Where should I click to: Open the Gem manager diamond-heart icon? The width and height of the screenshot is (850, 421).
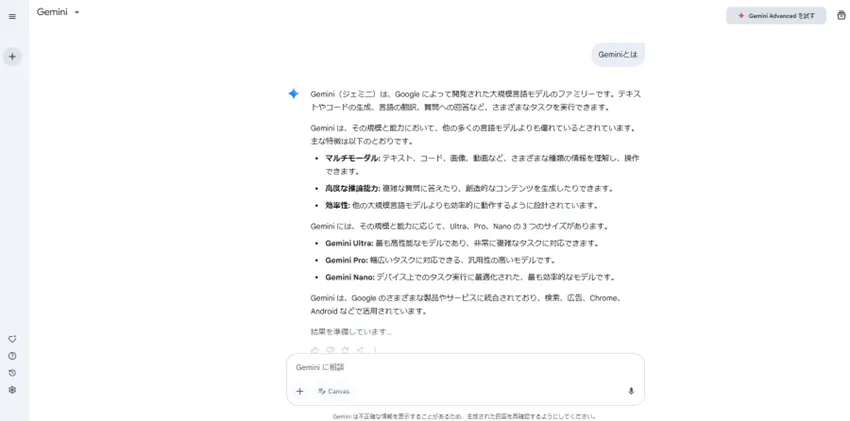pos(12,339)
